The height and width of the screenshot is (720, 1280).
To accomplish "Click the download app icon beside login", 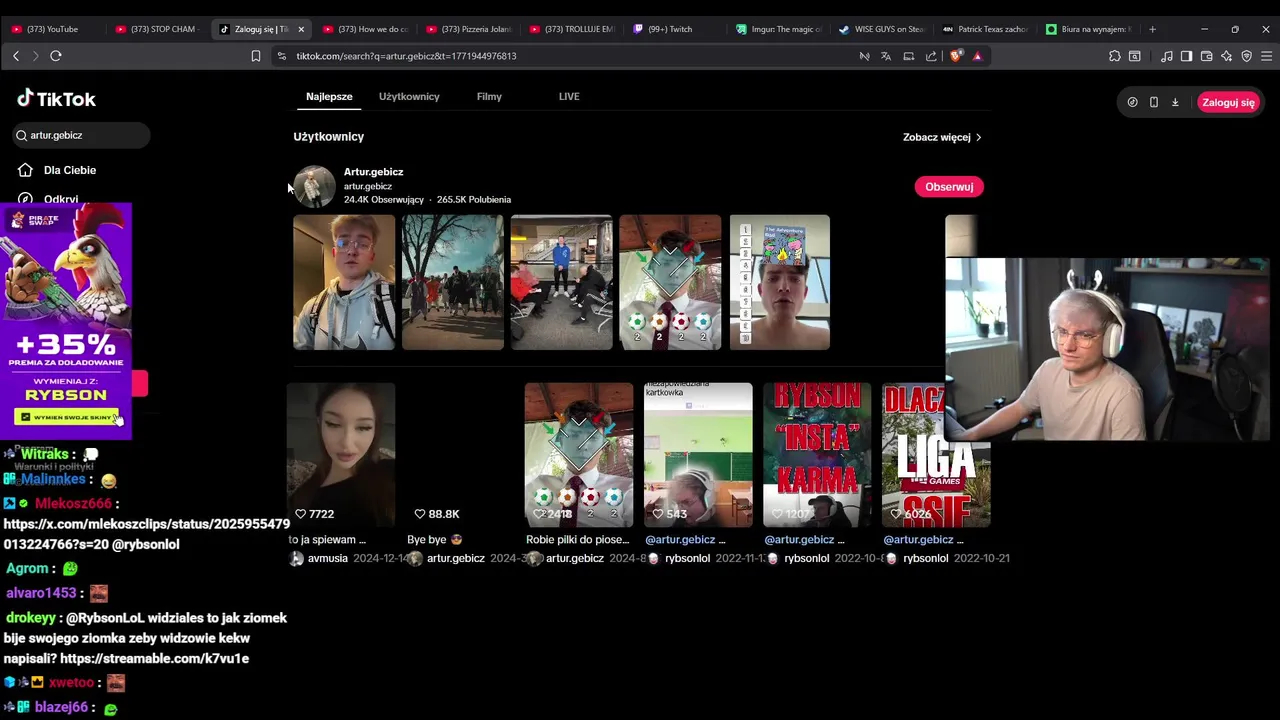I will click(1175, 102).
